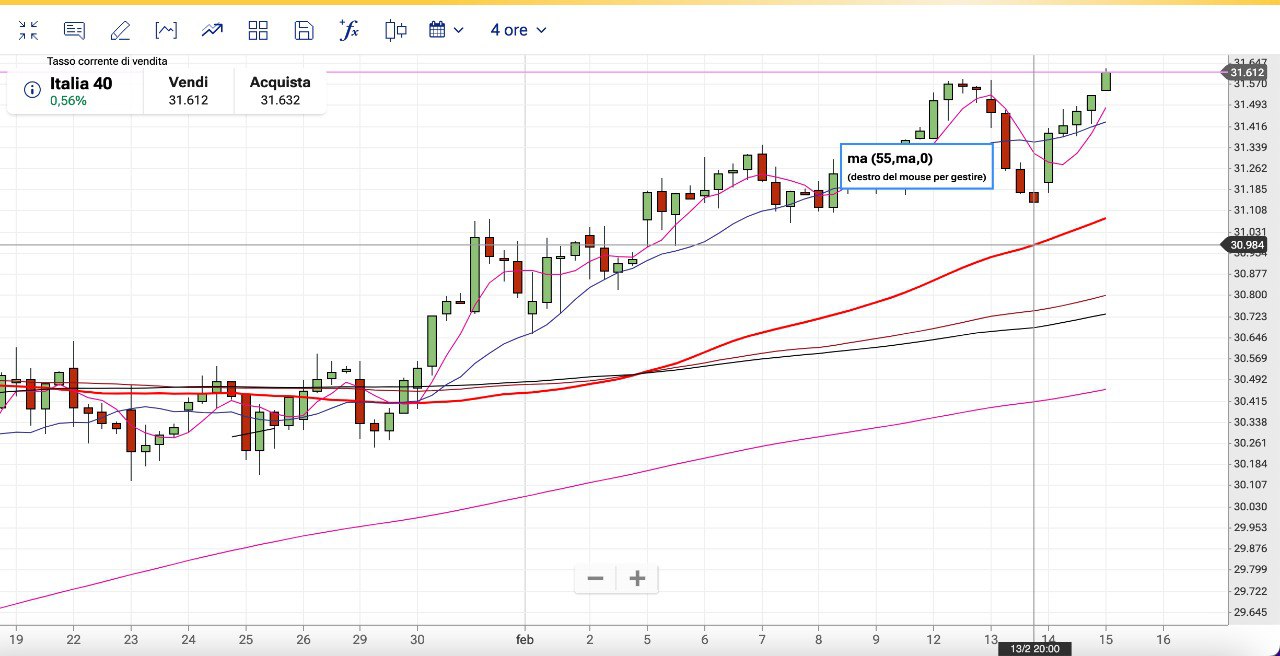Click the 31.612 current price label
Screen dimensions: 1280x656
coord(1247,72)
